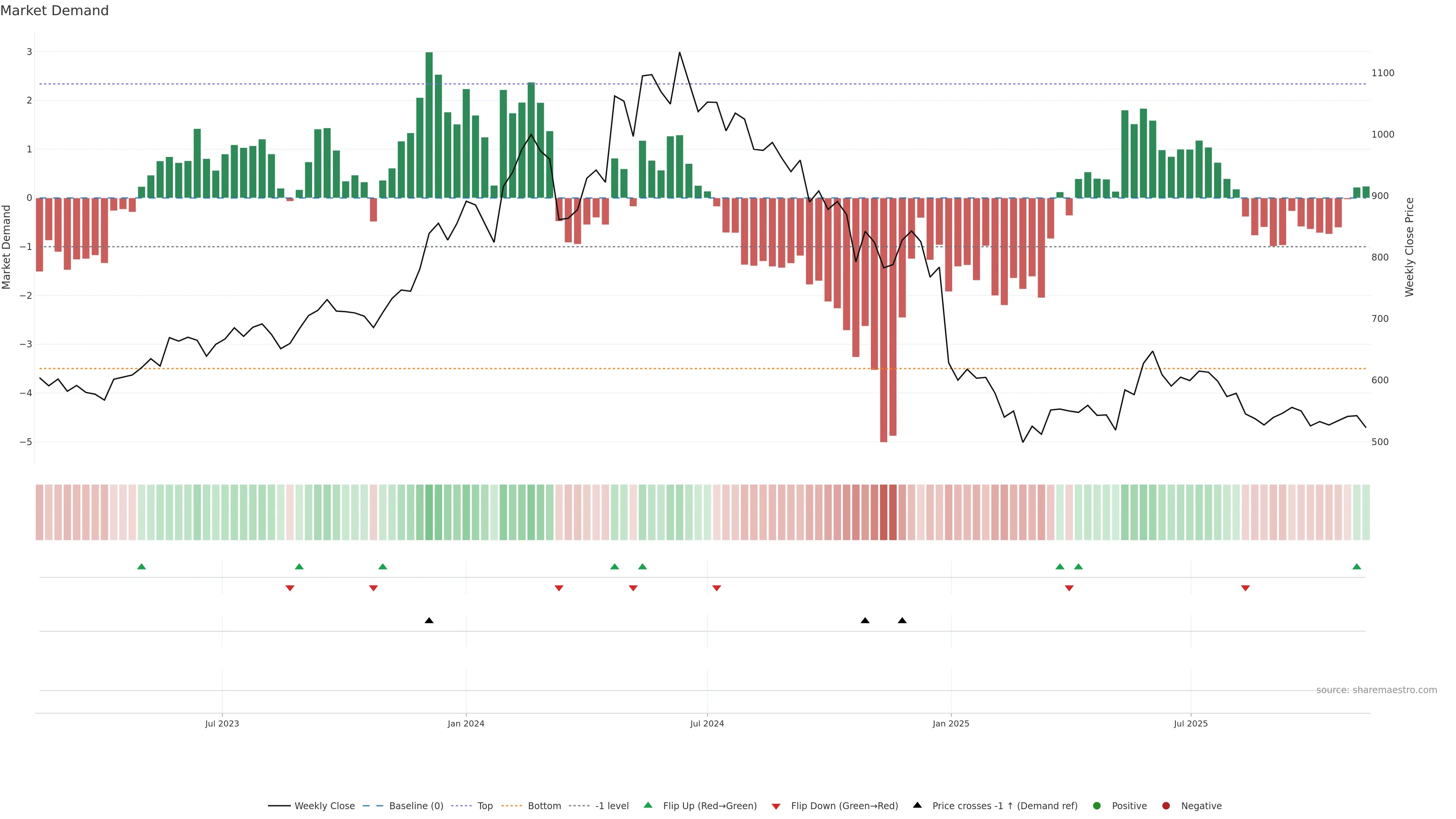The width and height of the screenshot is (1456, 819).
Task: Click the tallest green demand bar near 3
Action: pos(429,124)
